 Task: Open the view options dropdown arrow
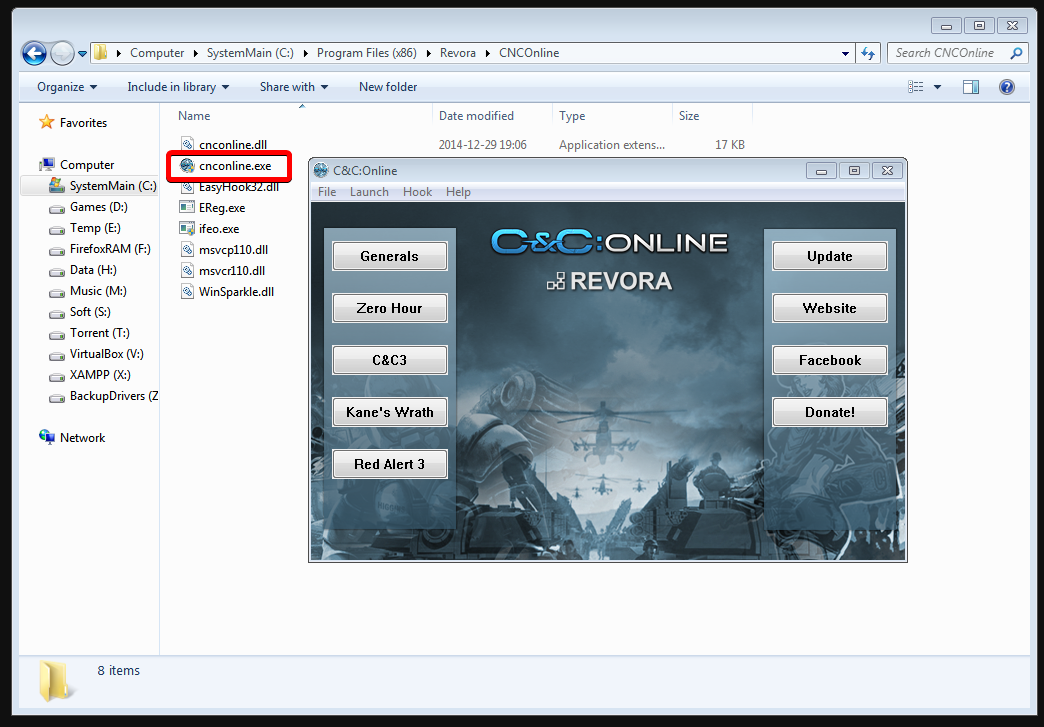937,87
